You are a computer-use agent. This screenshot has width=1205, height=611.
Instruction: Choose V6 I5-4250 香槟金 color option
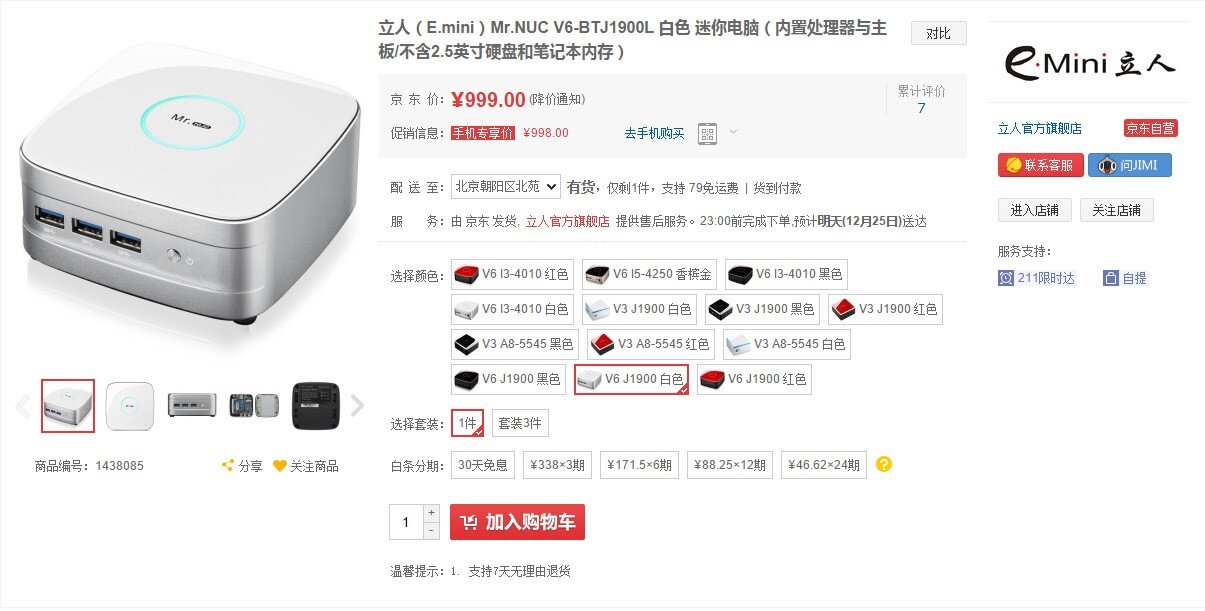click(648, 274)
